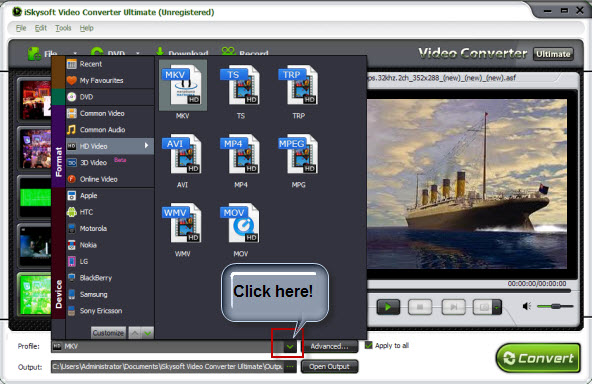Choose the TS HD format icon
The height and width of the screenshot is (384, 592).
click(240, 85)
